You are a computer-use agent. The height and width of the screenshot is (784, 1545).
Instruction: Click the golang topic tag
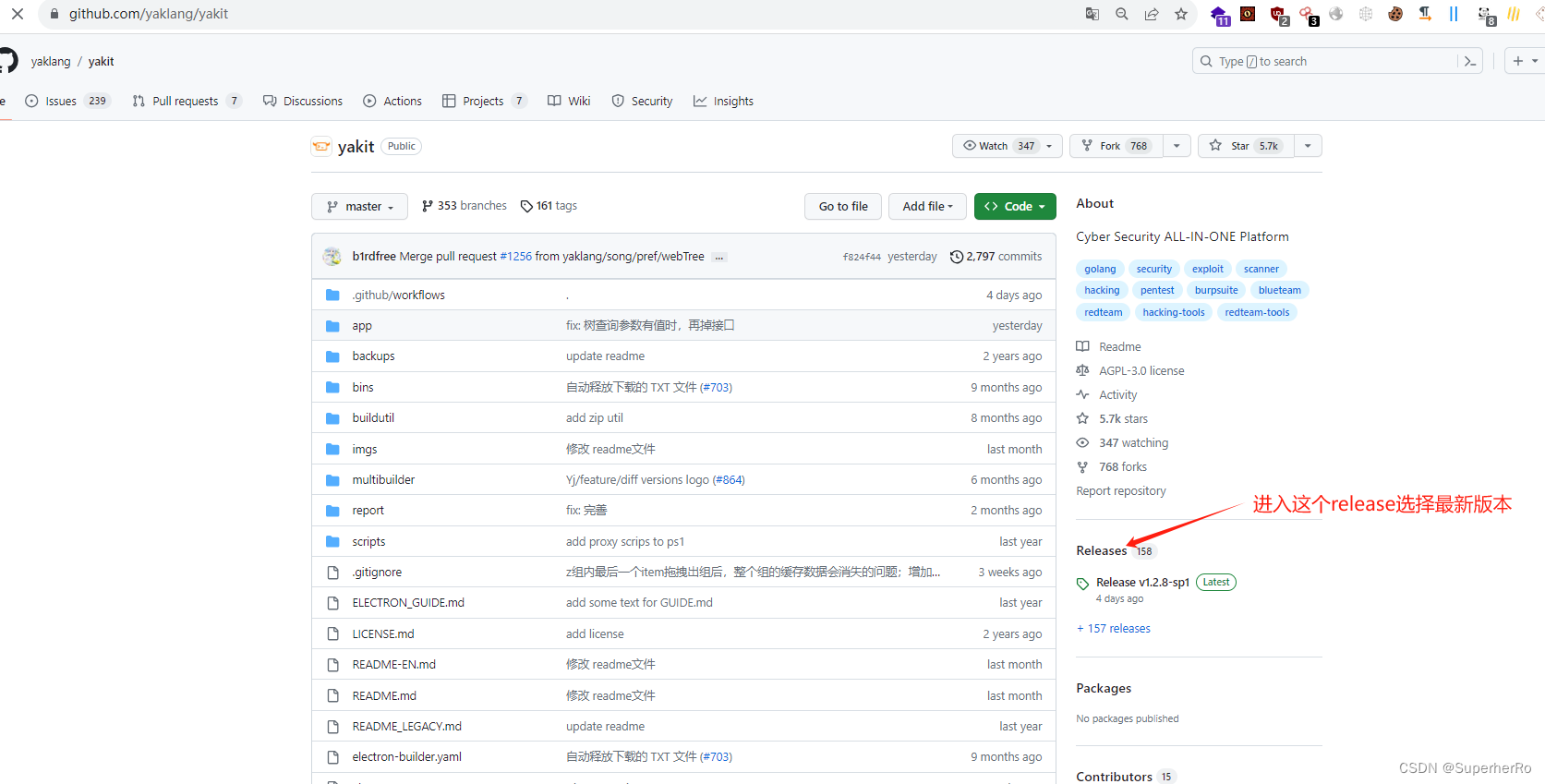1100,269
